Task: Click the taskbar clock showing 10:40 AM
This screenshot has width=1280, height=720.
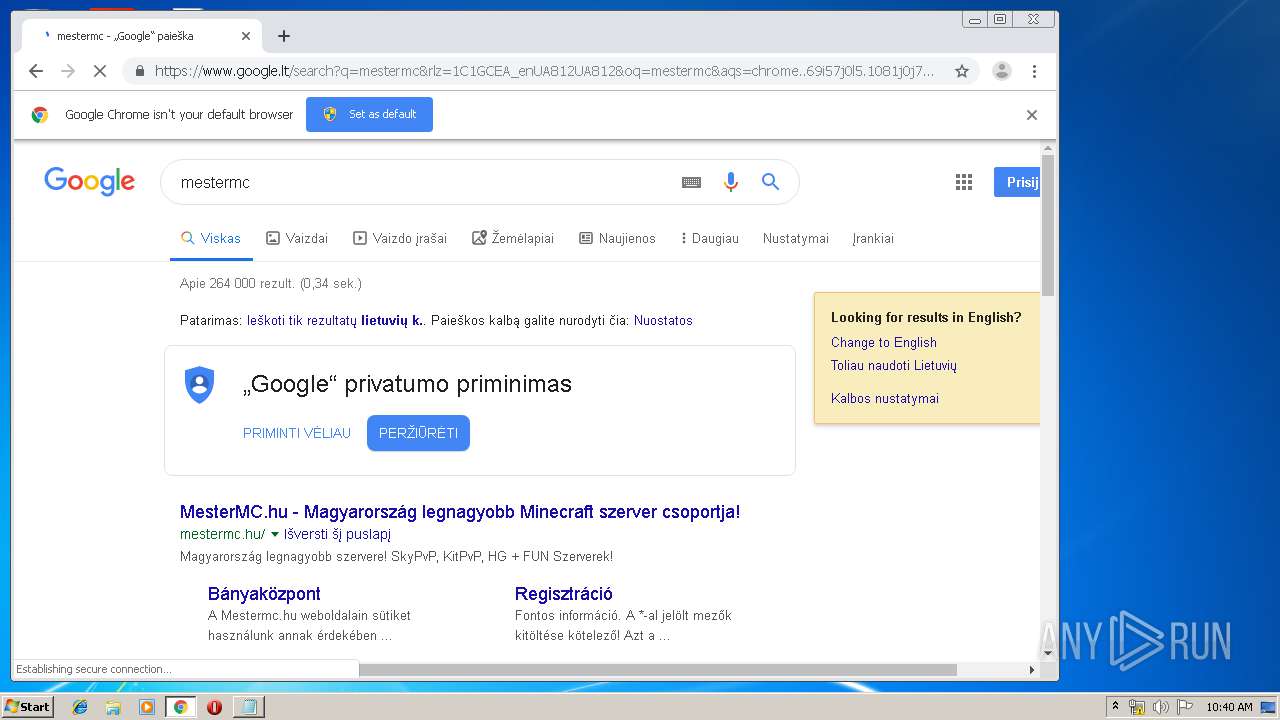Action: 1229,707
